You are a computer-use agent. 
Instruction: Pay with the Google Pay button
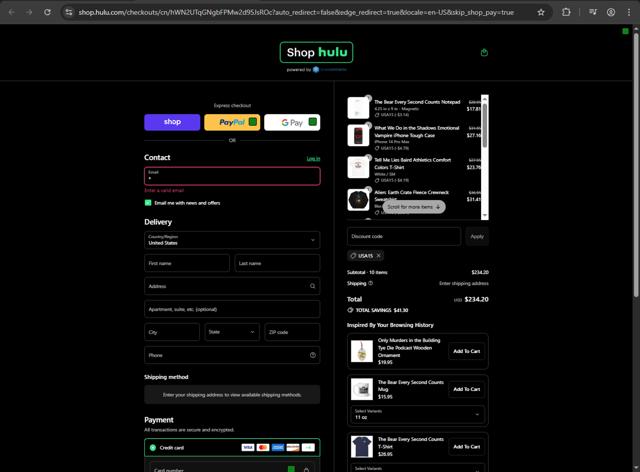[x=292, y=122]
